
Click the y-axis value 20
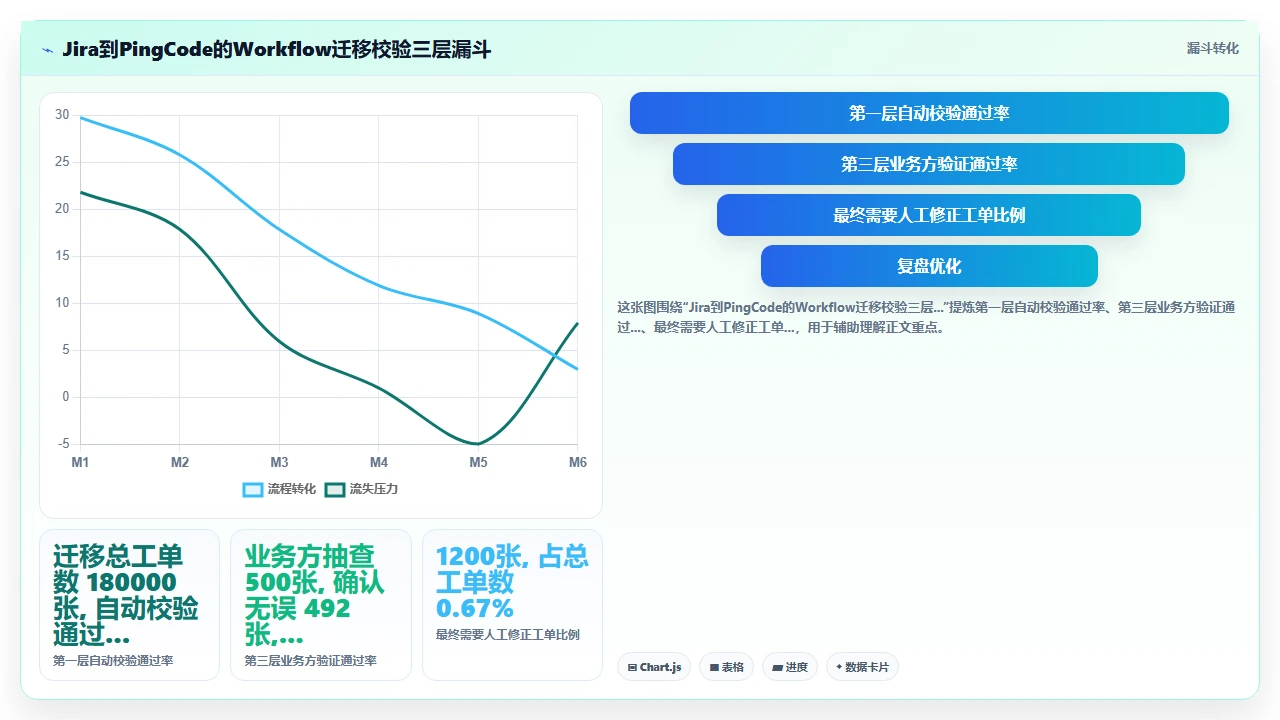pyautogui.click(x=62, y=209)
